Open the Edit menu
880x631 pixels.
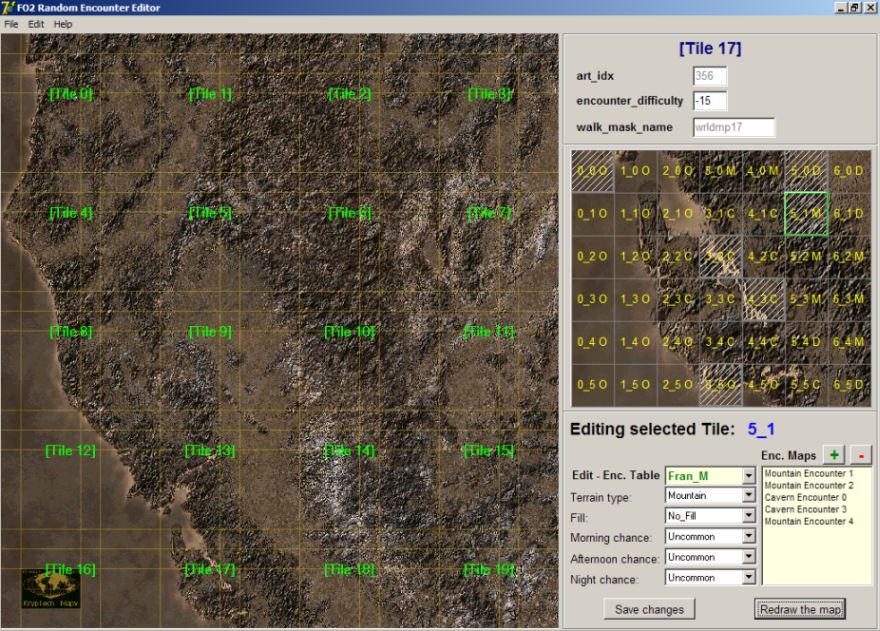pyautogui.click(x=34, y=23)
